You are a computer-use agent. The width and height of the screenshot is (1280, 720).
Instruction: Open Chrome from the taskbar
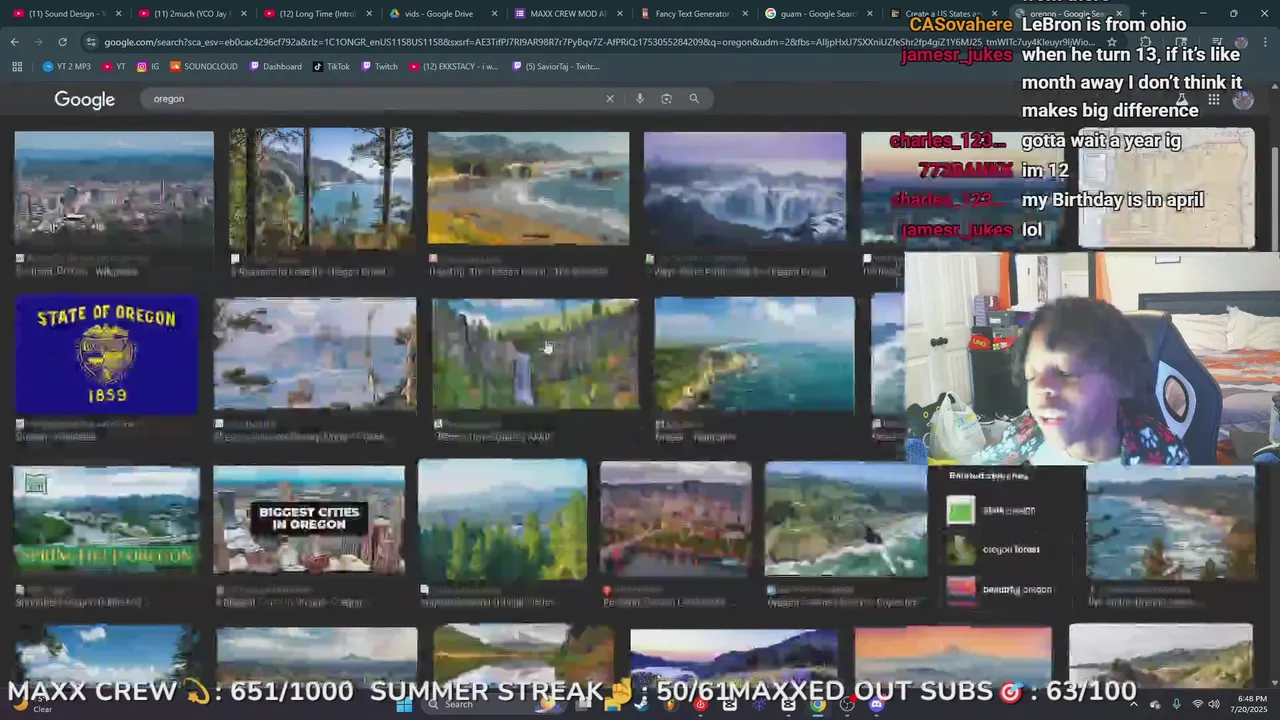tap(818, 705)
